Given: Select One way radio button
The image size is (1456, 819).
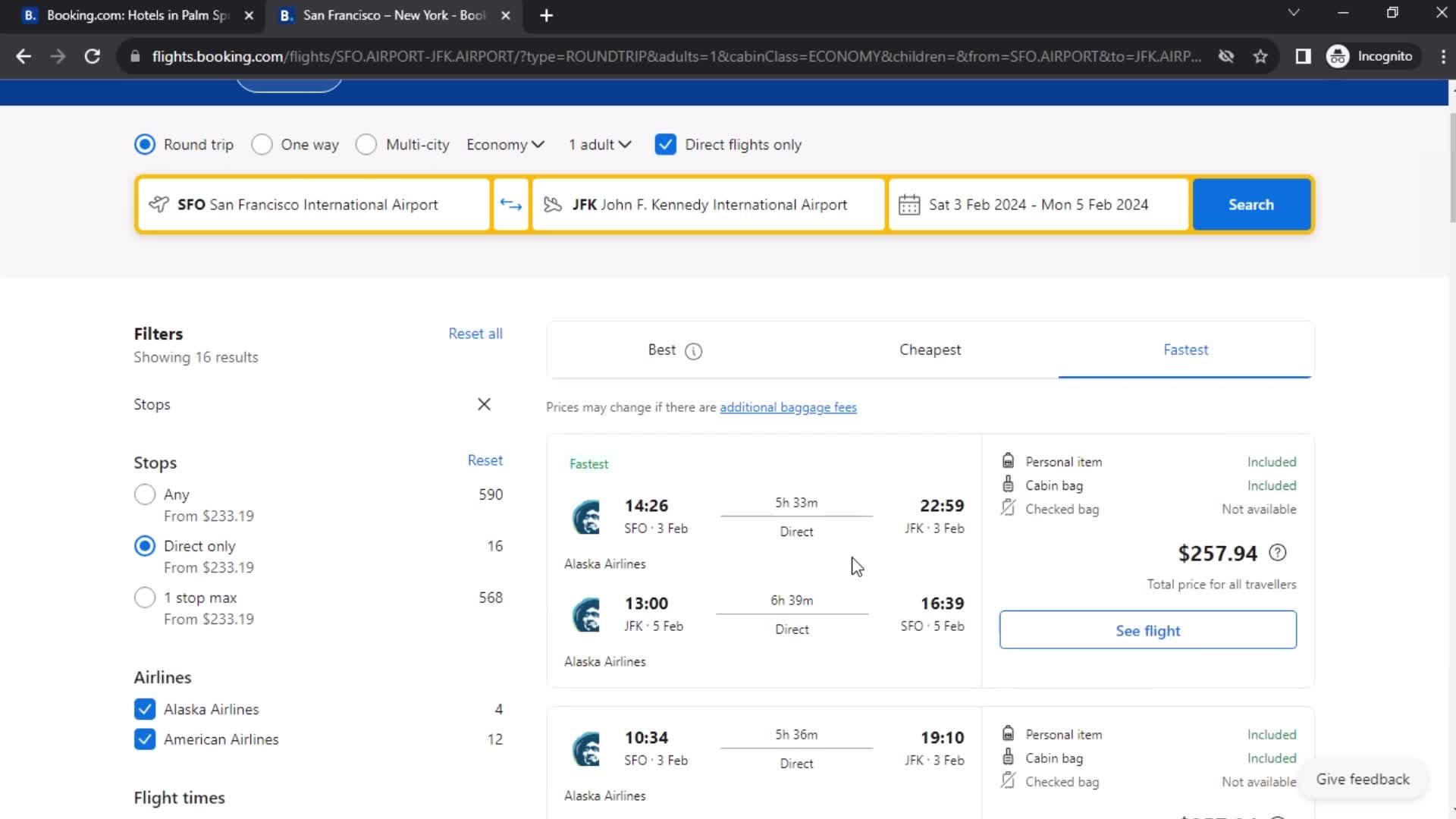Looking at the screenshot, I should tap(262, 145).
